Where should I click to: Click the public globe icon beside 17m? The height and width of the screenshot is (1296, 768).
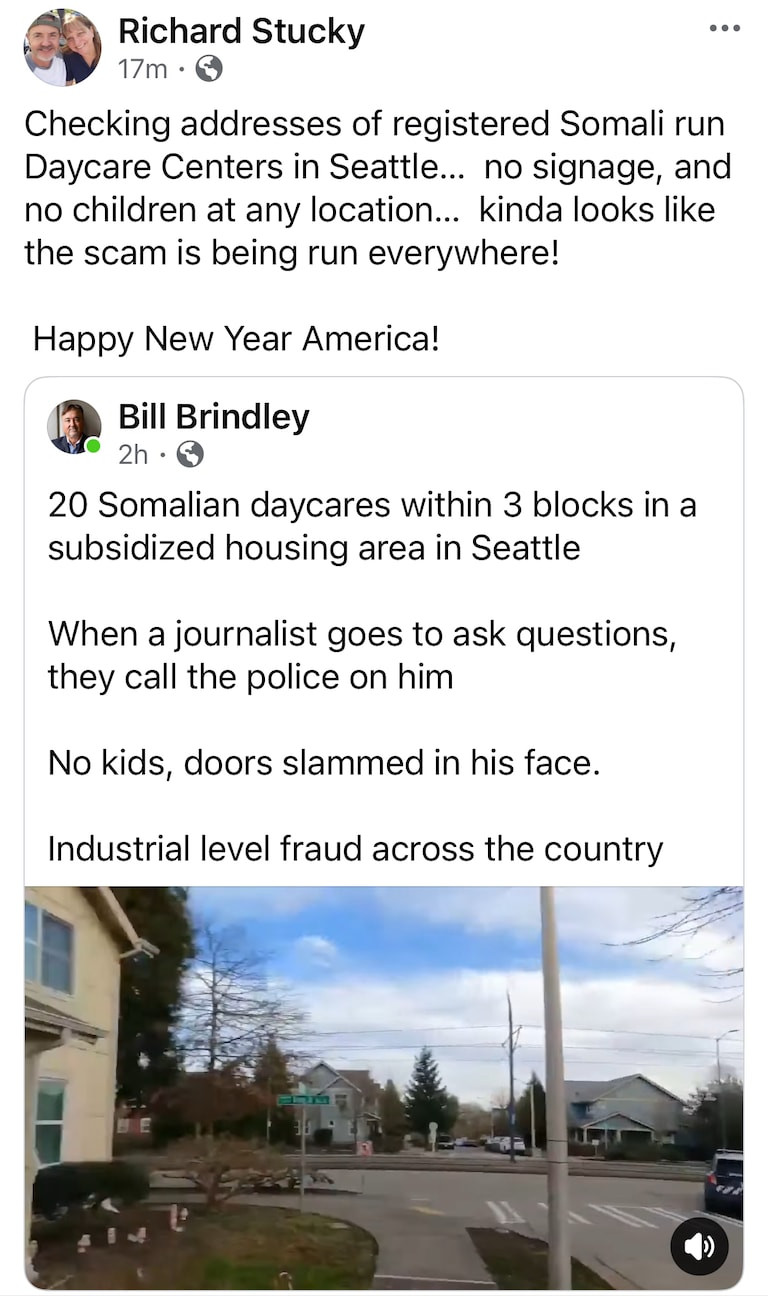tap(208, 69)
